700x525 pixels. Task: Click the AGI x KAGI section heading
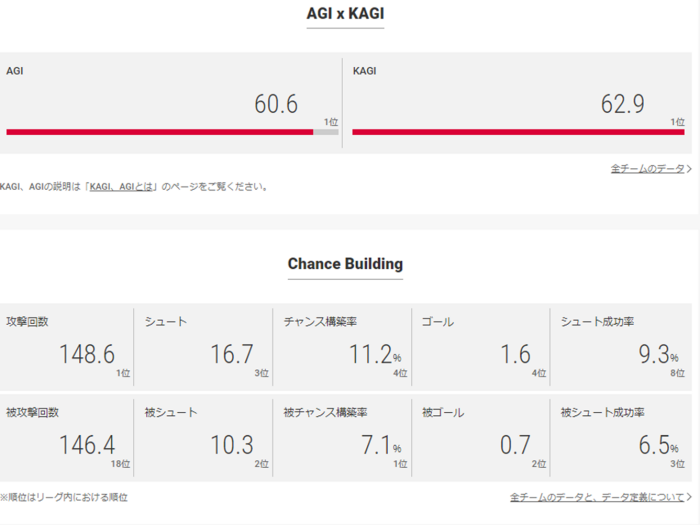pos(345,14)
